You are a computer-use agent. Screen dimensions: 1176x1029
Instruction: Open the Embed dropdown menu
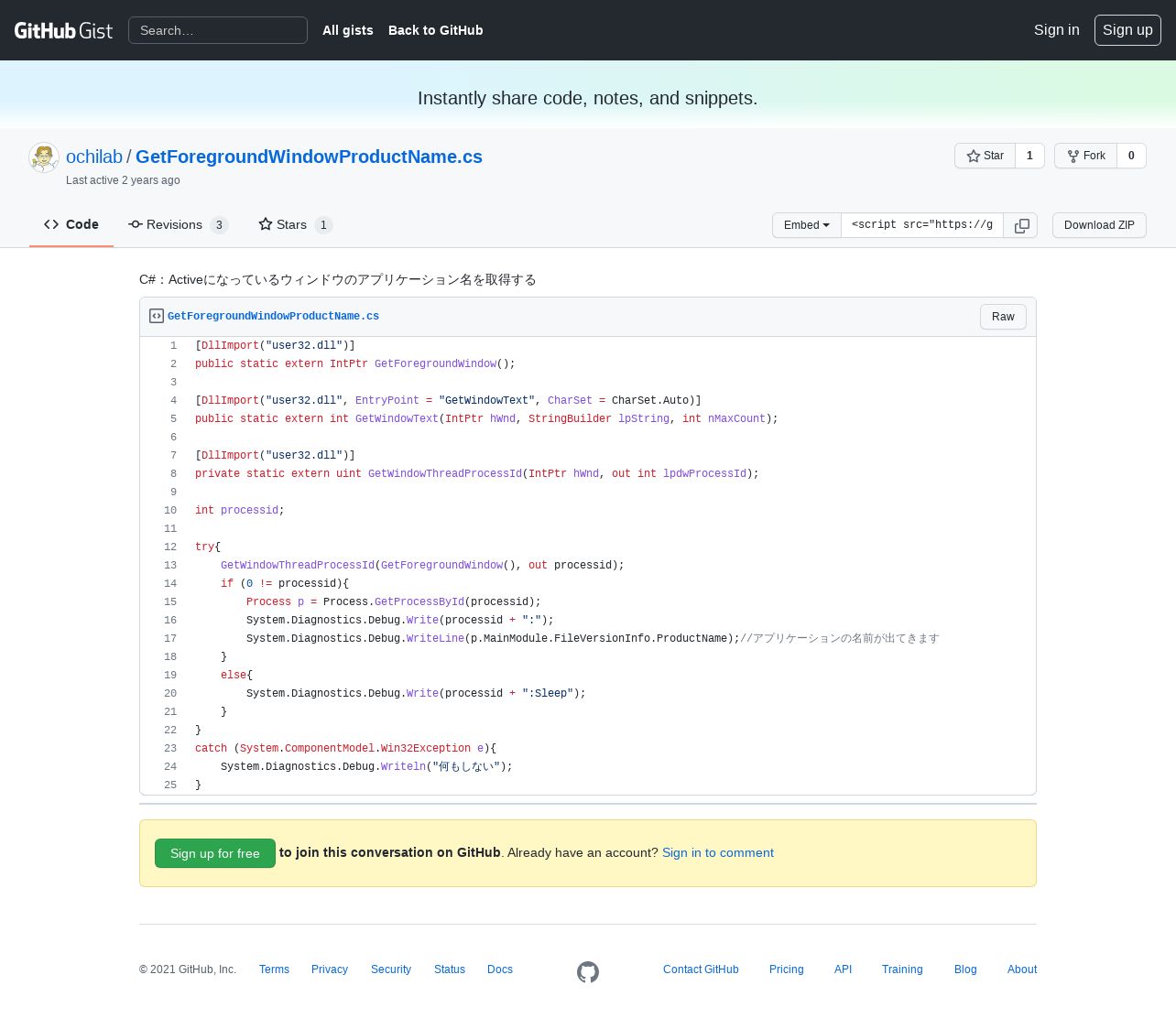coord(807,225)
